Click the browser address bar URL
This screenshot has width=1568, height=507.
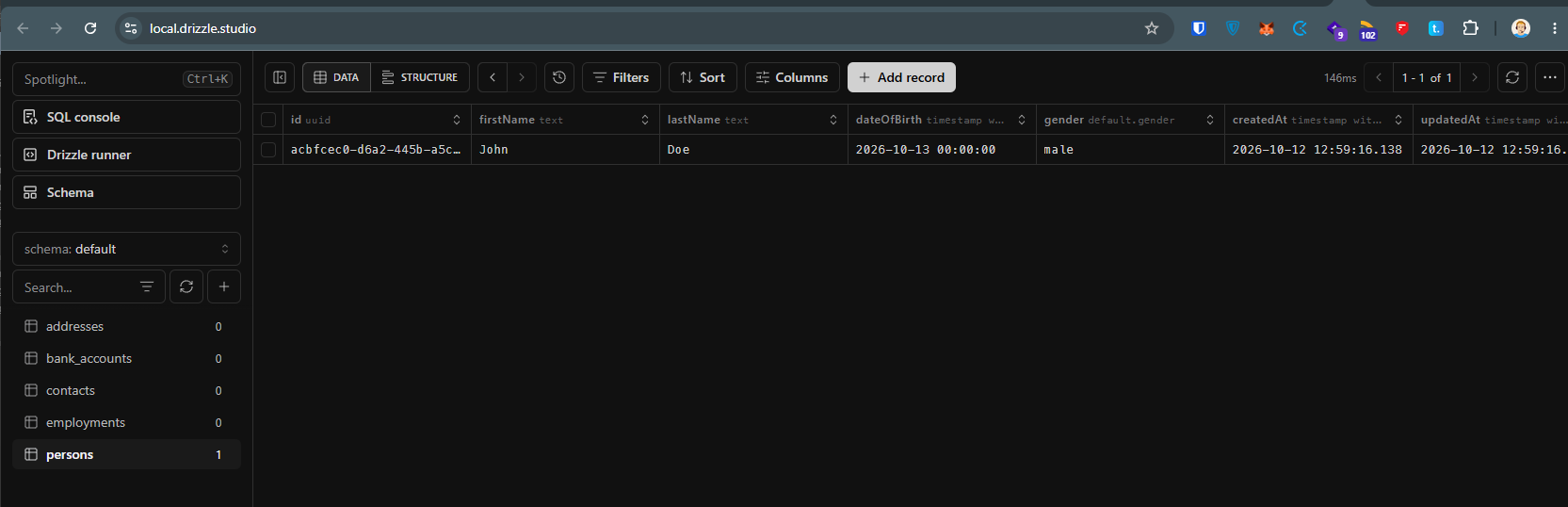(202, 28)
